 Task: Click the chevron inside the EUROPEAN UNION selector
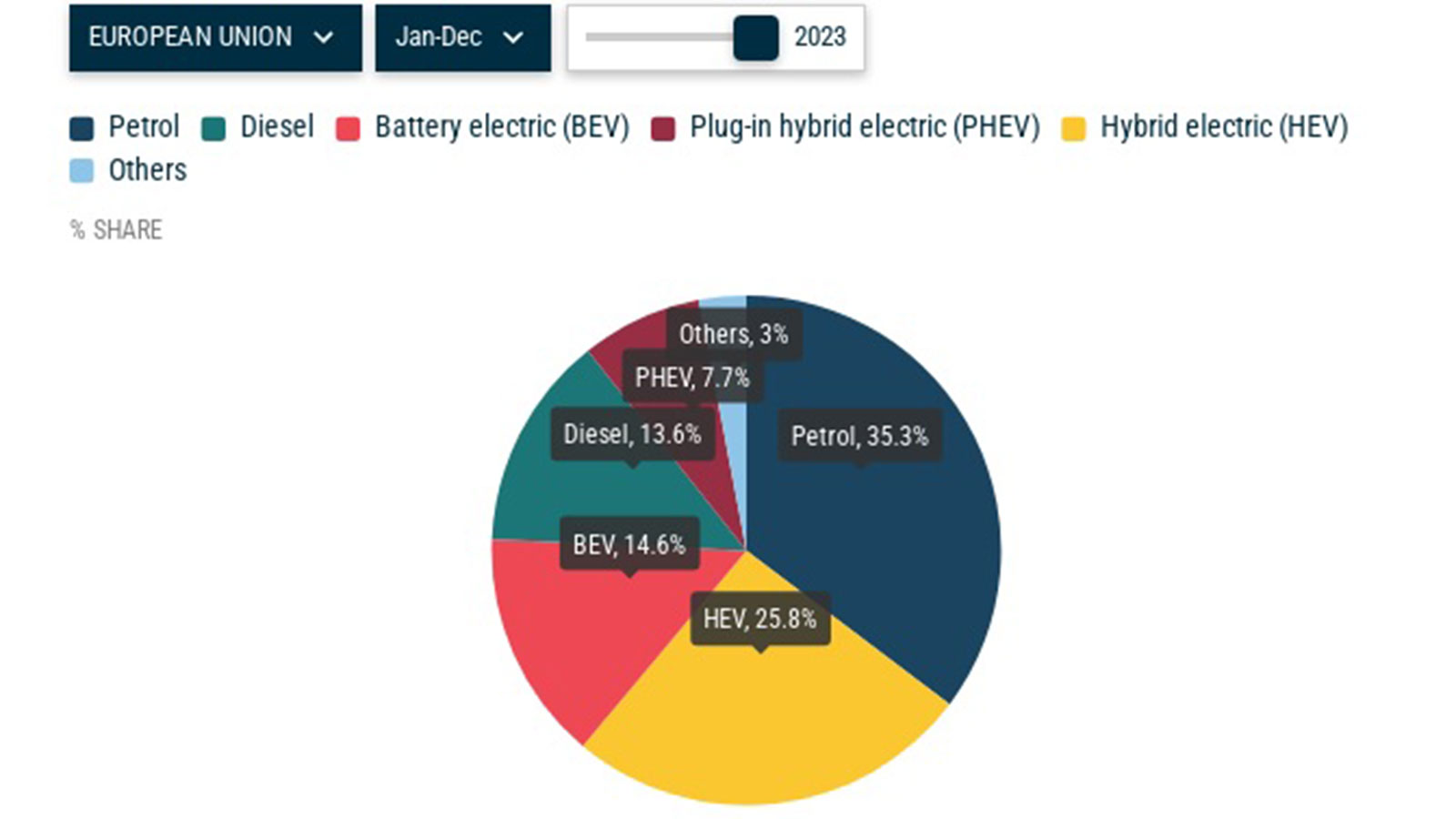[x=323, y=38]
